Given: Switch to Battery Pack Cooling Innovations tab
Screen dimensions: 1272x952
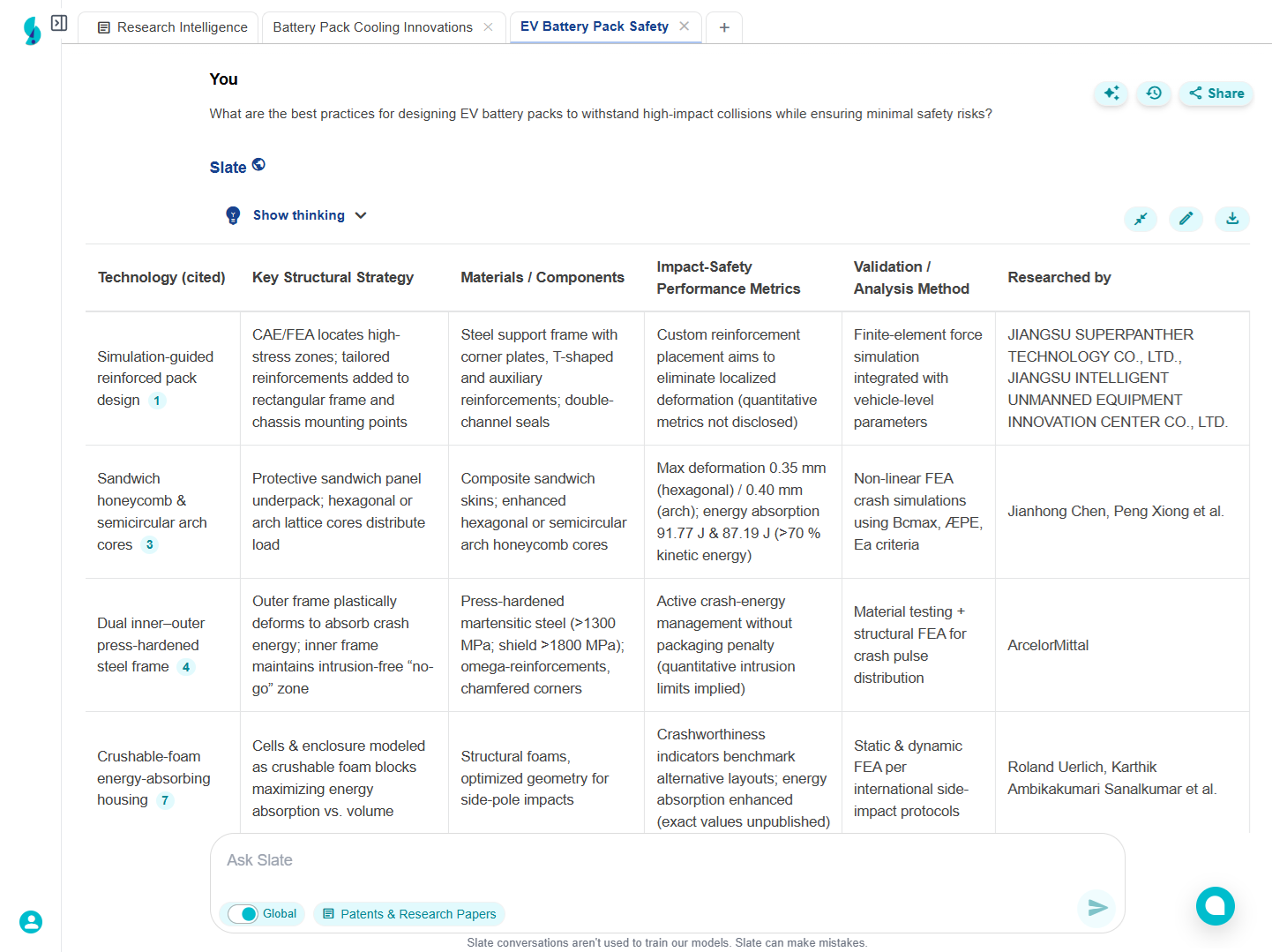Looking at the screenshot, I should click(x=372, y=27).
